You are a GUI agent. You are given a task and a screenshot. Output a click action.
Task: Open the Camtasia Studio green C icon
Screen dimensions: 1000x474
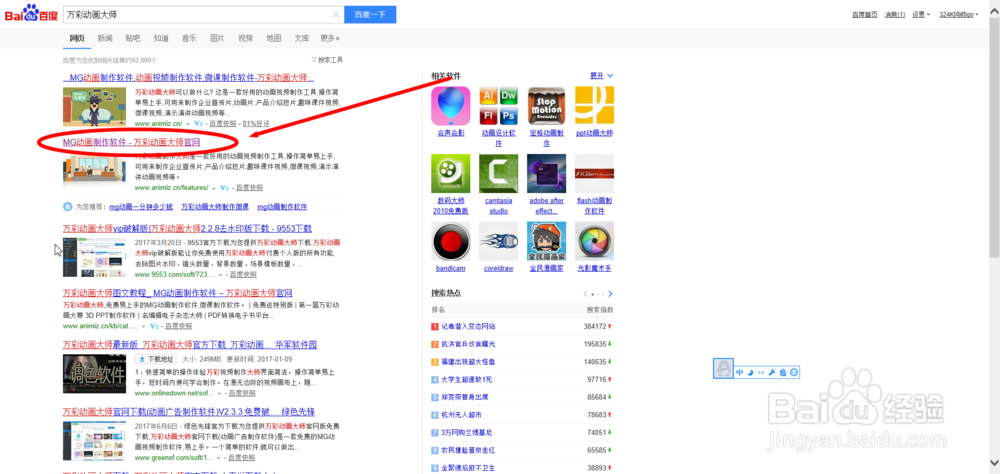pos(499,174)
